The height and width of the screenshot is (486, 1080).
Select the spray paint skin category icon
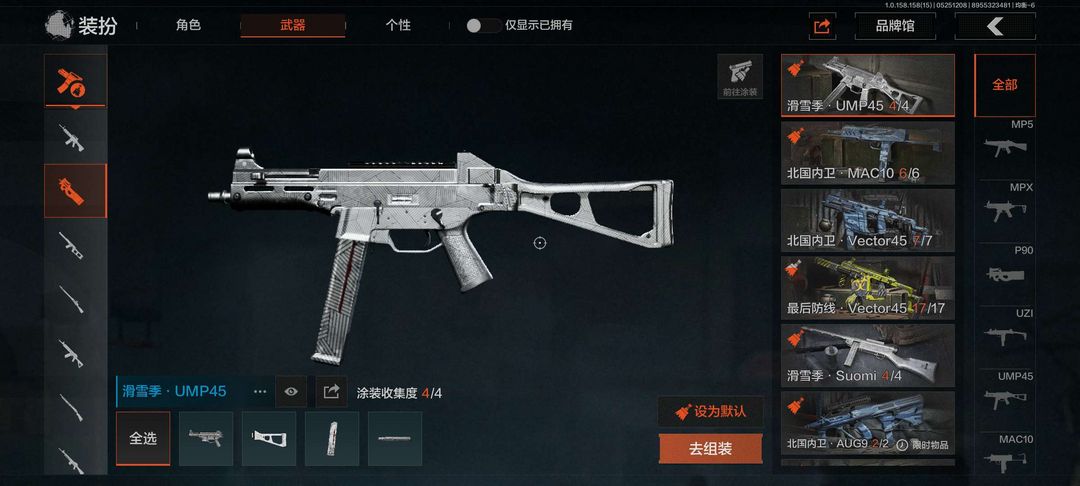[76, 81]
